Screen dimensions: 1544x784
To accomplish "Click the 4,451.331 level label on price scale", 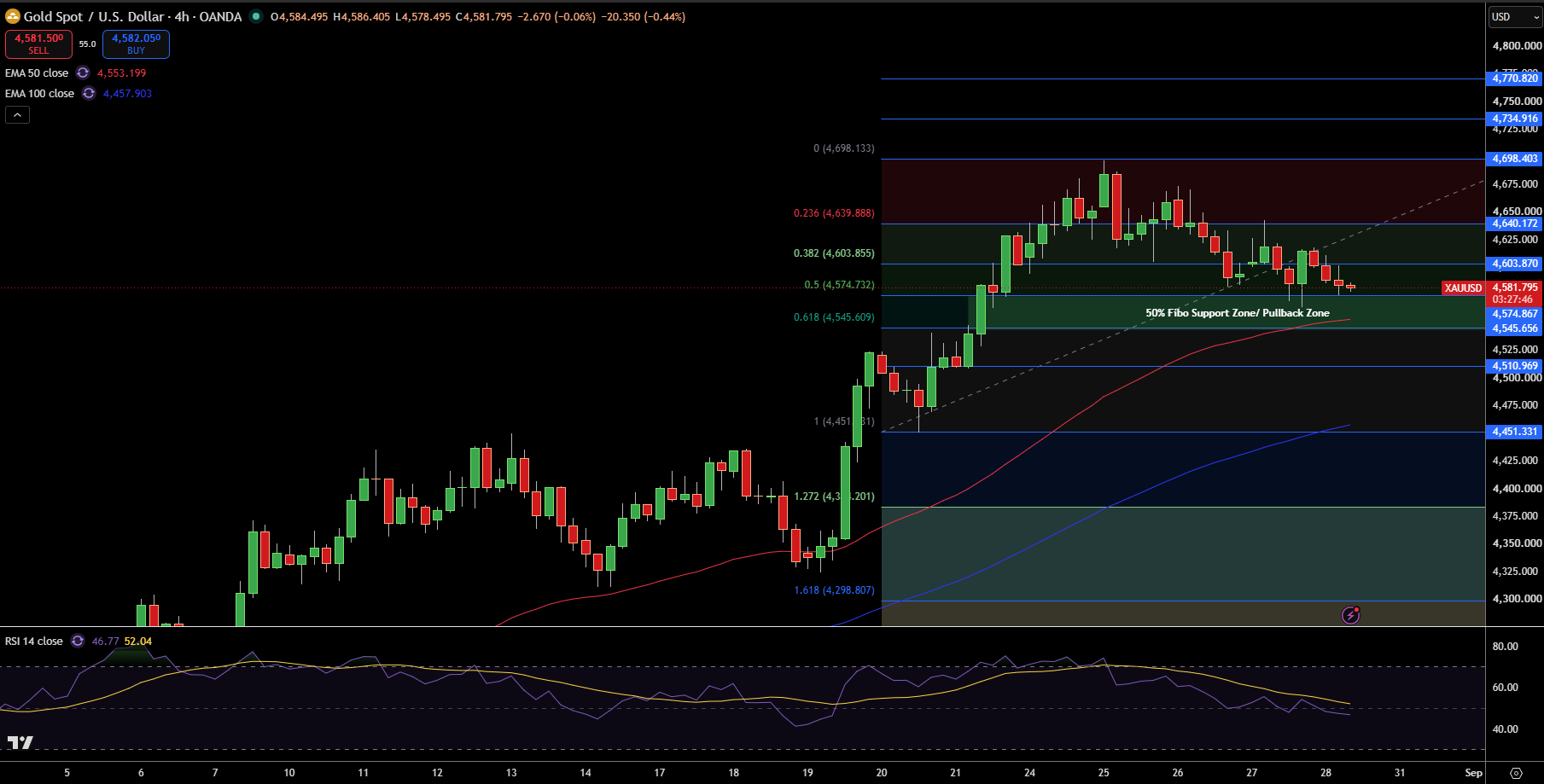I will click(1515, 432).
